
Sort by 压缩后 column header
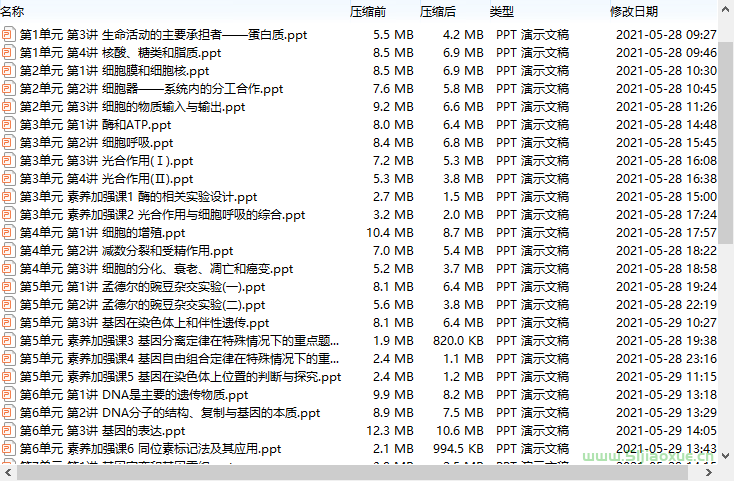click(x=438, y=11)
